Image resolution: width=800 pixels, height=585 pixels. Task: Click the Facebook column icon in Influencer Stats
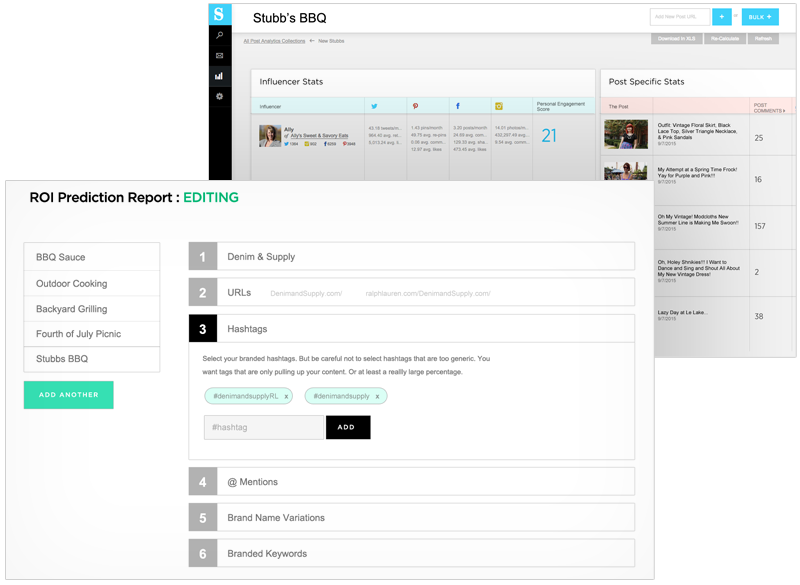coord(458,106)
